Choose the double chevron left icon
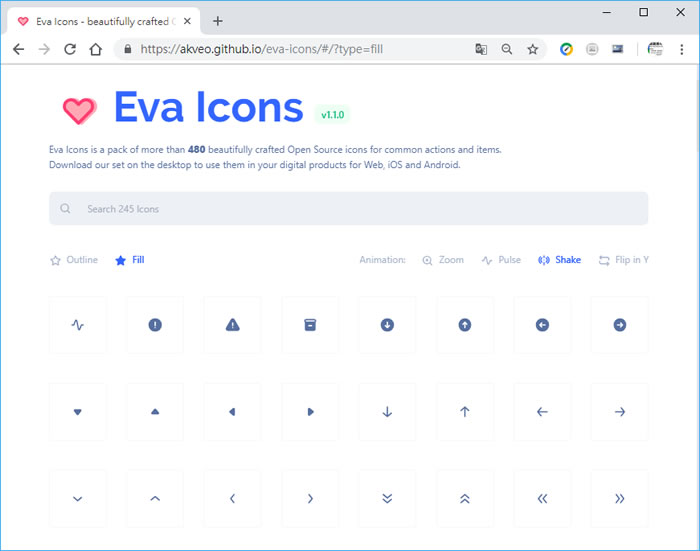 click(x=542, y=498)
